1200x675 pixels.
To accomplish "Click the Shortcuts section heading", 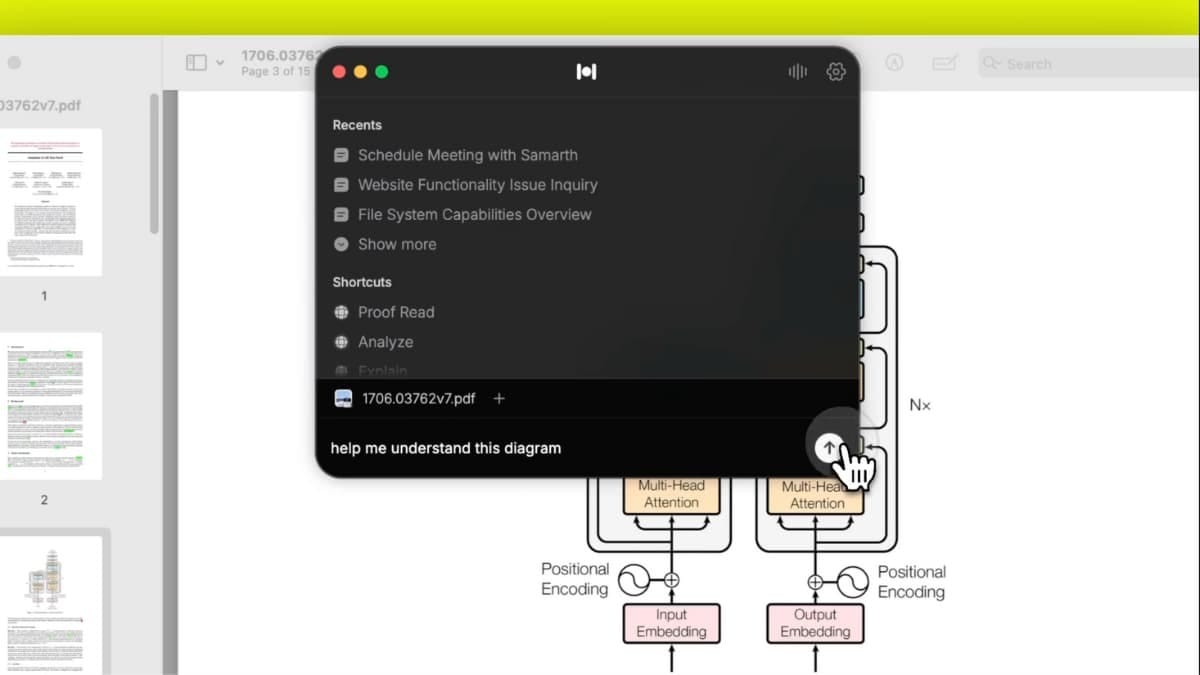I will (x=362, y=282).
